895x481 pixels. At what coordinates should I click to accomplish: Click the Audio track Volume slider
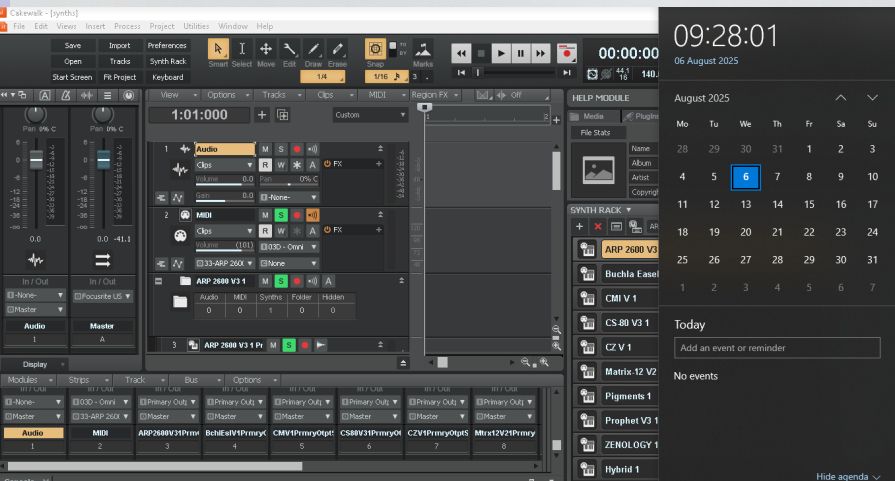[224, 183]
